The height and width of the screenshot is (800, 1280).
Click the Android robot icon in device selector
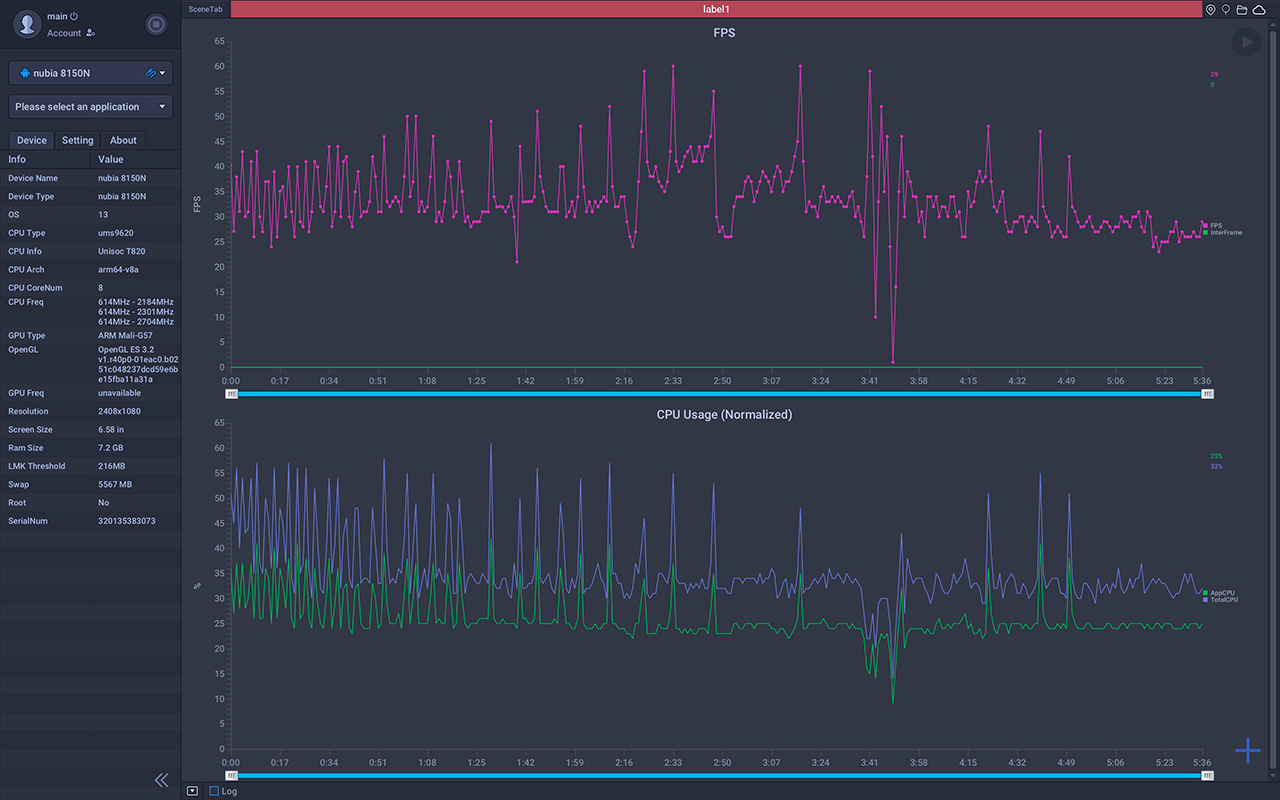coord(24,73)
